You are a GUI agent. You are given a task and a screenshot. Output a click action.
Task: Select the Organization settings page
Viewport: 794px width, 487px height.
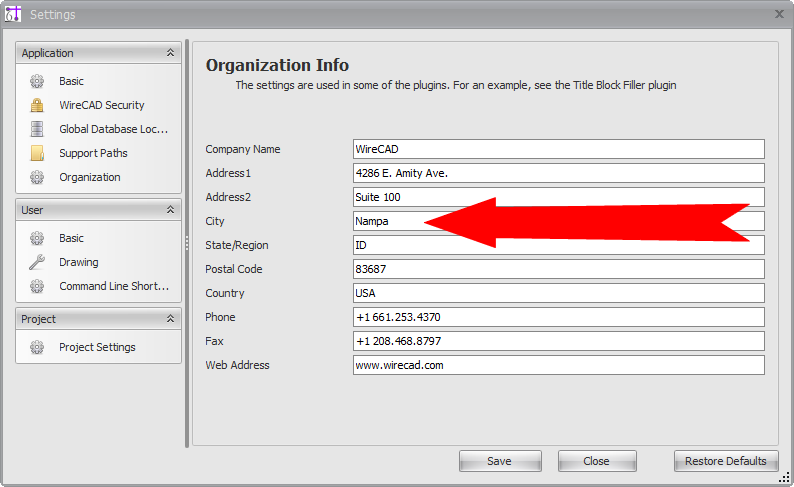coord(90,177)
